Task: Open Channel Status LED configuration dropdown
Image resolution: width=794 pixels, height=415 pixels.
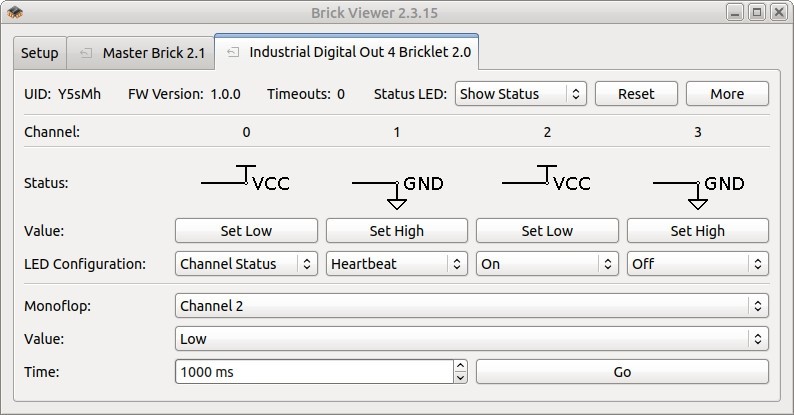Action: tap(246, 264)
